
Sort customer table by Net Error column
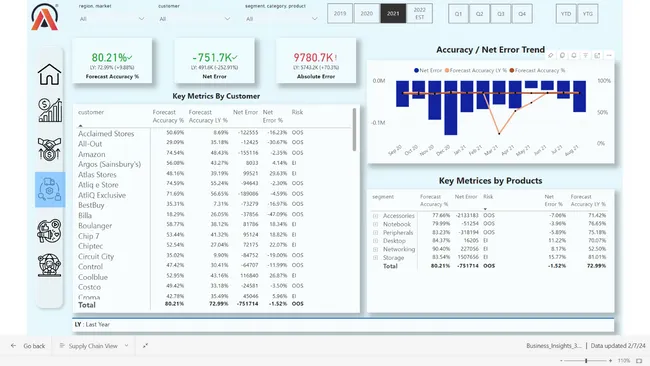pos(245,112)
